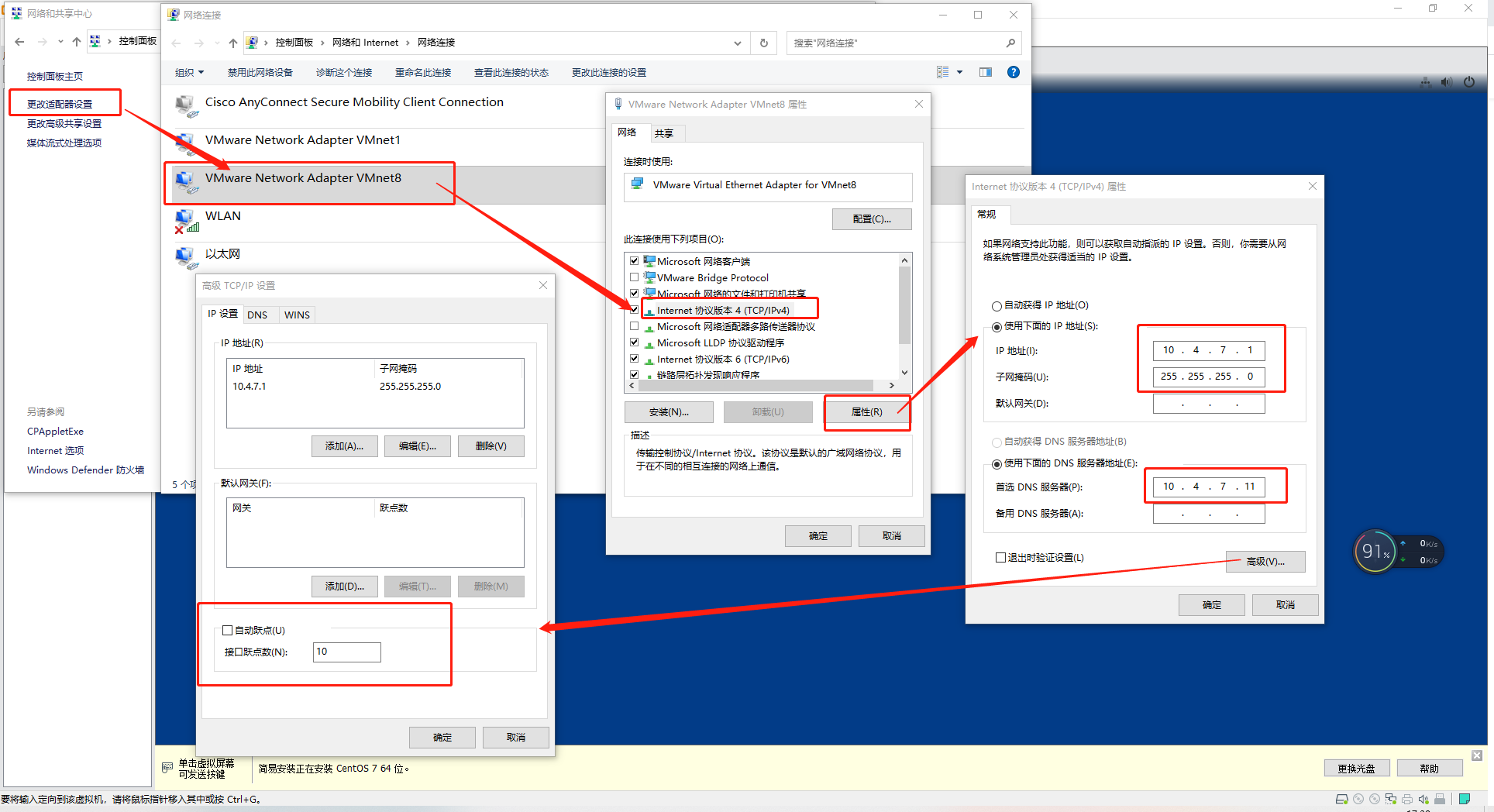Check VMware Bridge Protocol checkbox
1494x812 pixels.
[634, 277]
